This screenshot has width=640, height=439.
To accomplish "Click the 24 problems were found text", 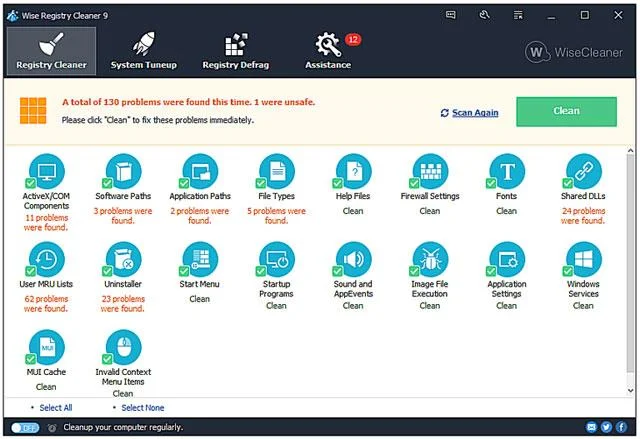I will click(x=583, y=216).
